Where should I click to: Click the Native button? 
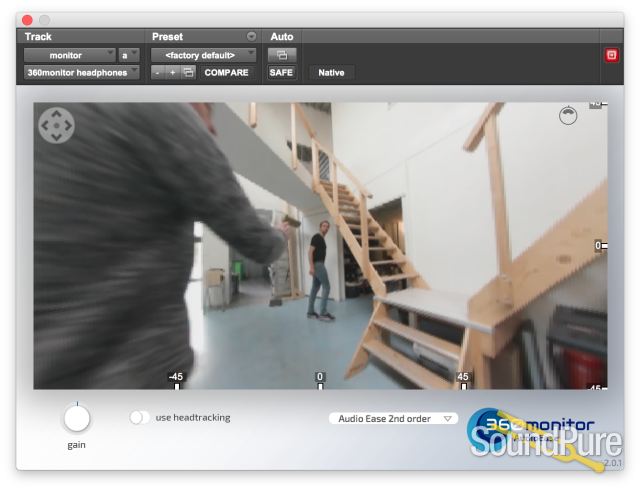(x=330, y=73)
